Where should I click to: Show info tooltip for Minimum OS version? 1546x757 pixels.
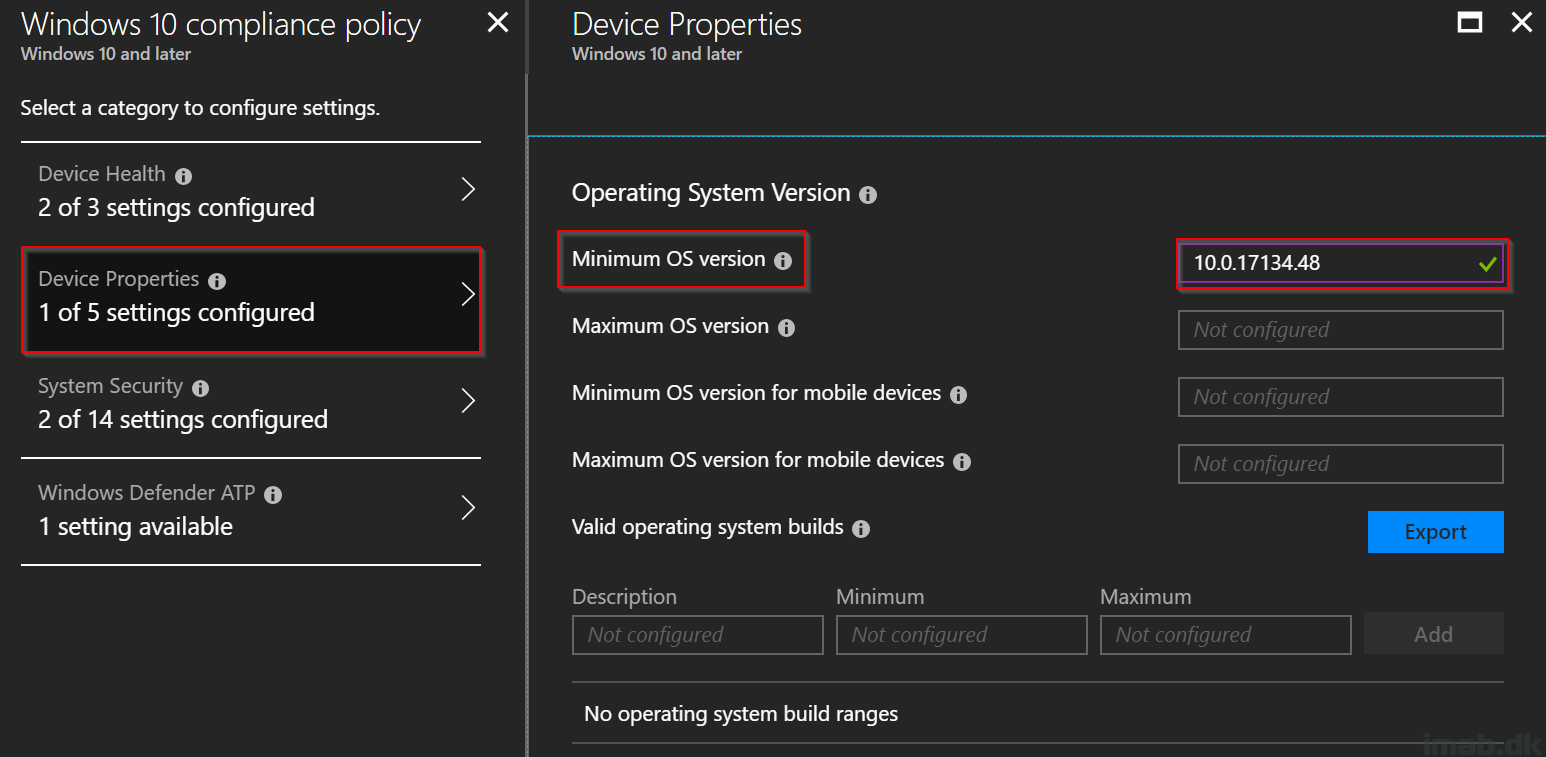(783, 261)
